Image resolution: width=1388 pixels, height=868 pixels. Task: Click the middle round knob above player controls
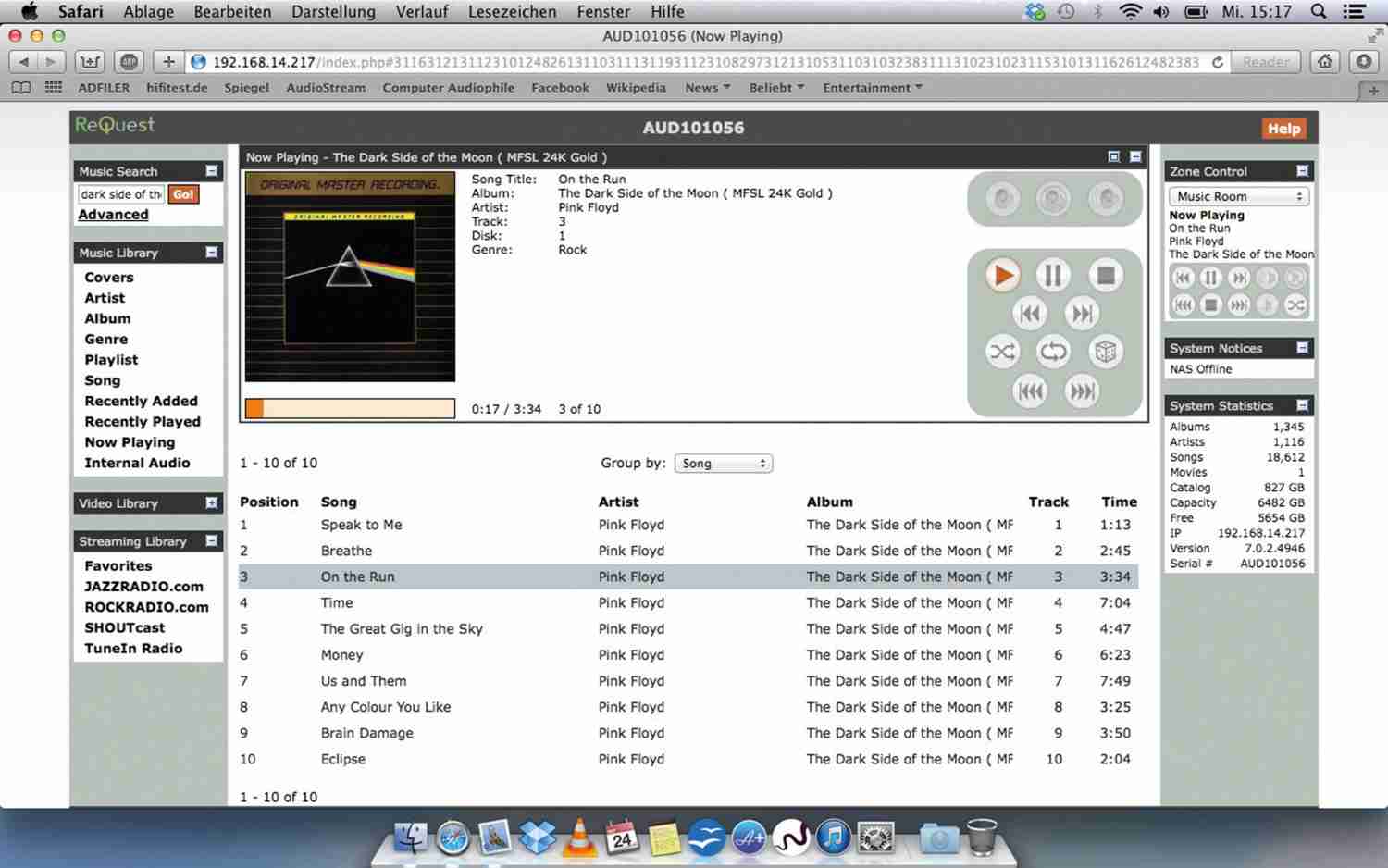coord(1053,199)
